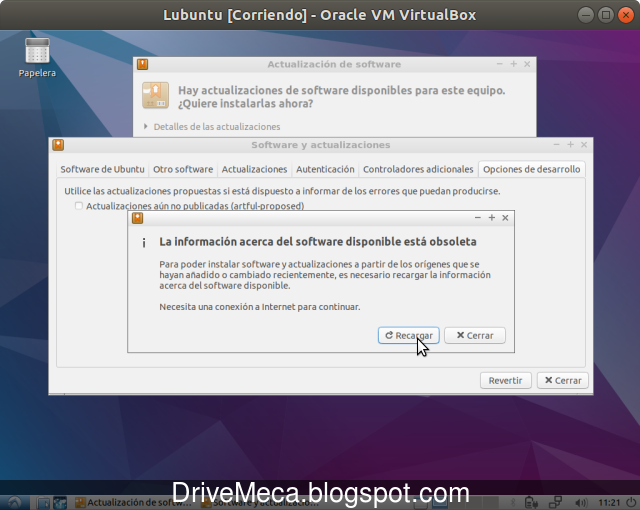Minimize the VirtualBox window

[586, 15]
